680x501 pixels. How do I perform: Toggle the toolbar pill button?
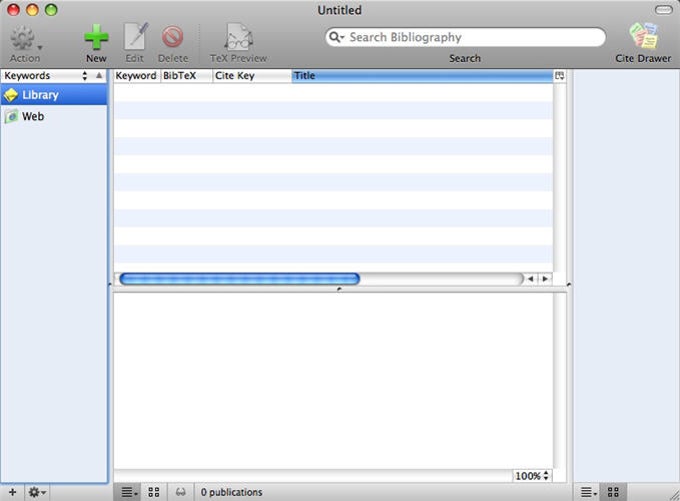click(x=664, y=10)
